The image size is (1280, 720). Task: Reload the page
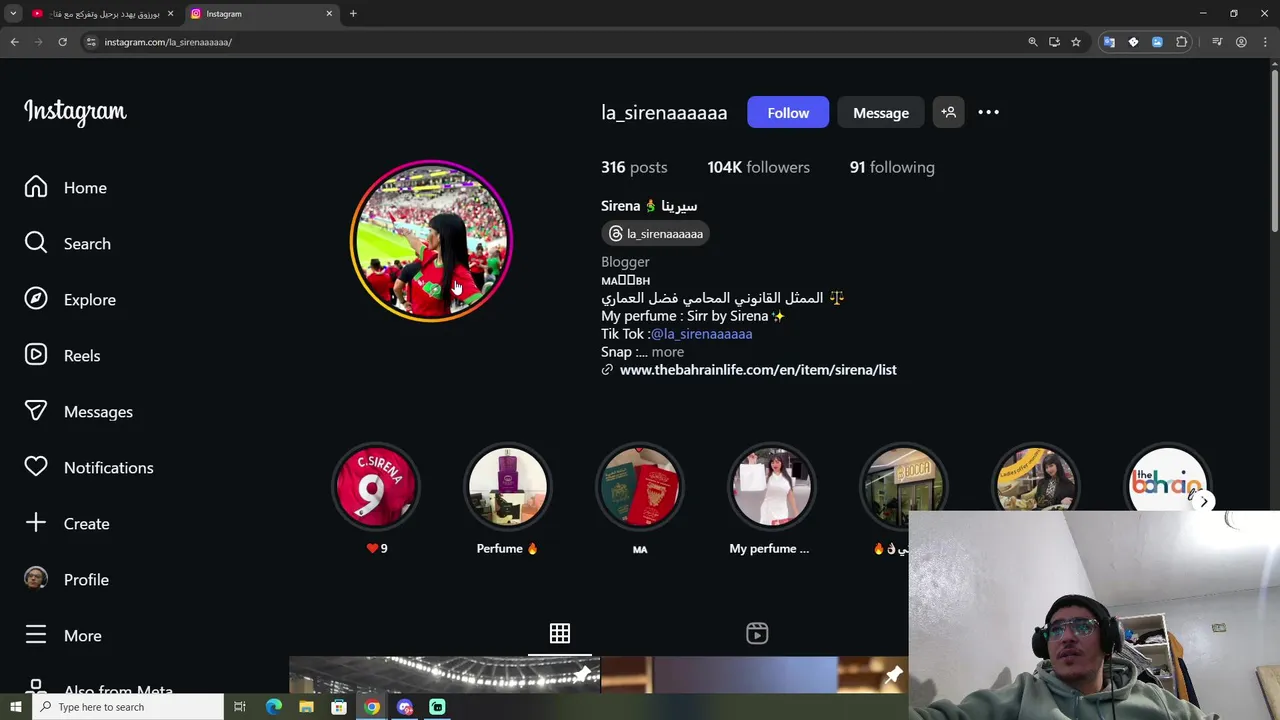(62, 42)
